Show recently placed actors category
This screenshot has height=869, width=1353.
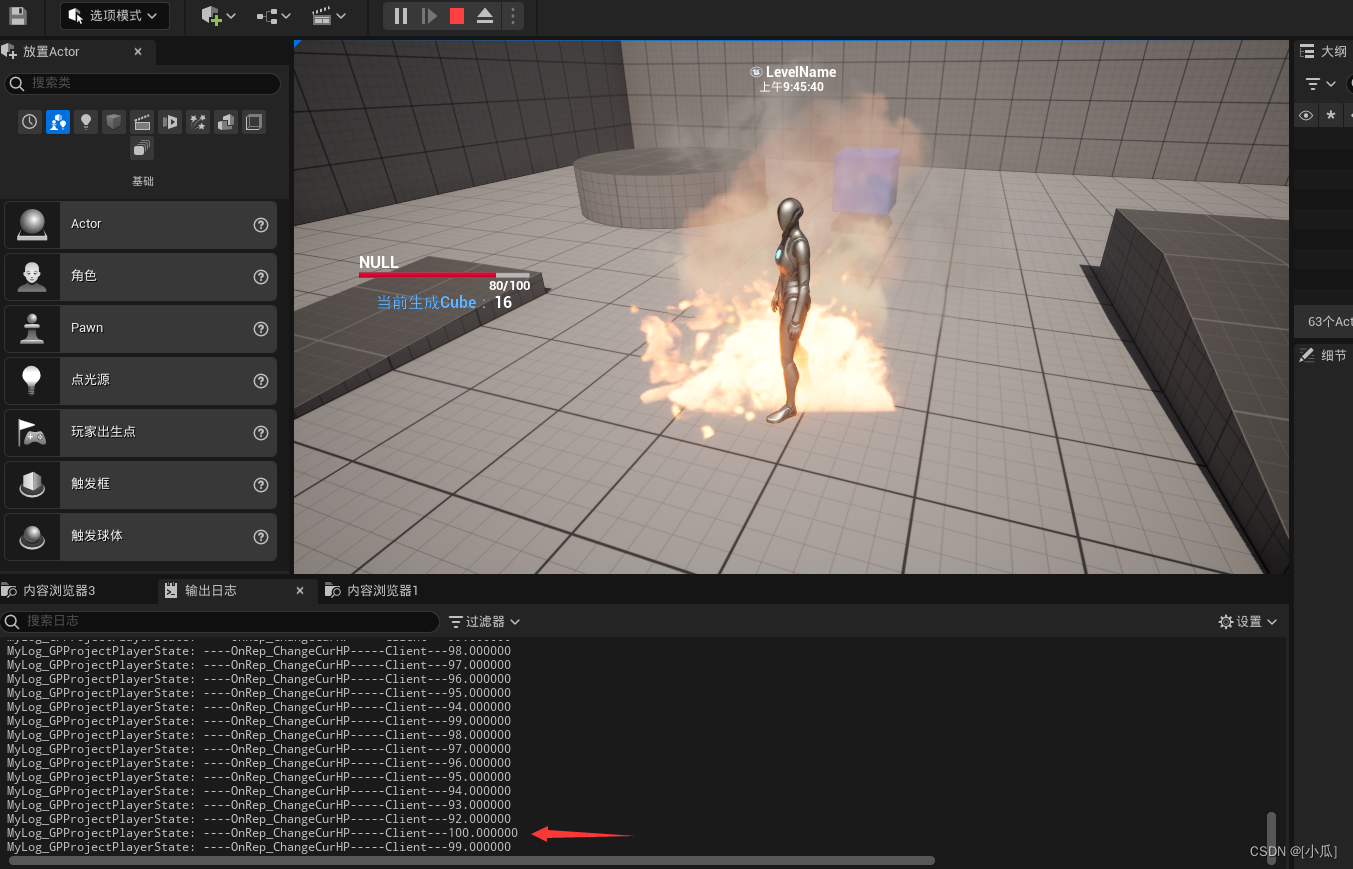coord(30,122)
